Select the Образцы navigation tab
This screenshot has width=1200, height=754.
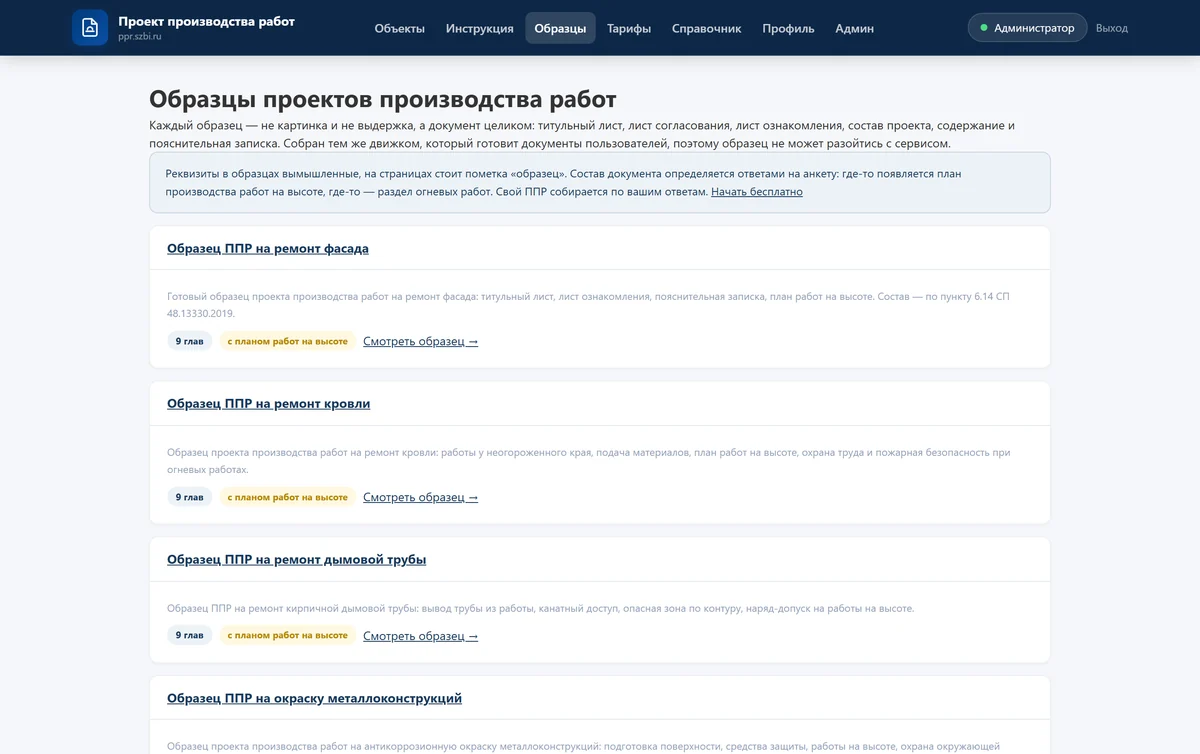click(x=560, y=28)
